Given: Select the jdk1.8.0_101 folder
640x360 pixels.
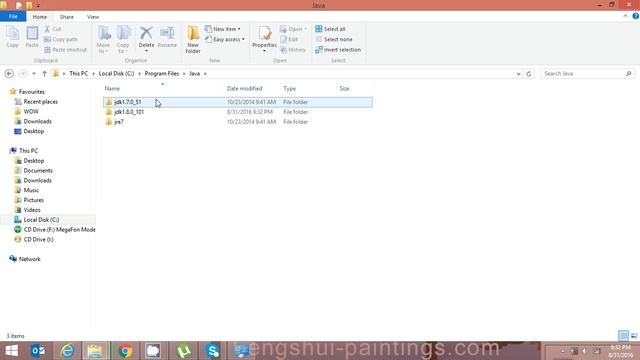Looking at the screenshot, I should (x=238, y=112).
